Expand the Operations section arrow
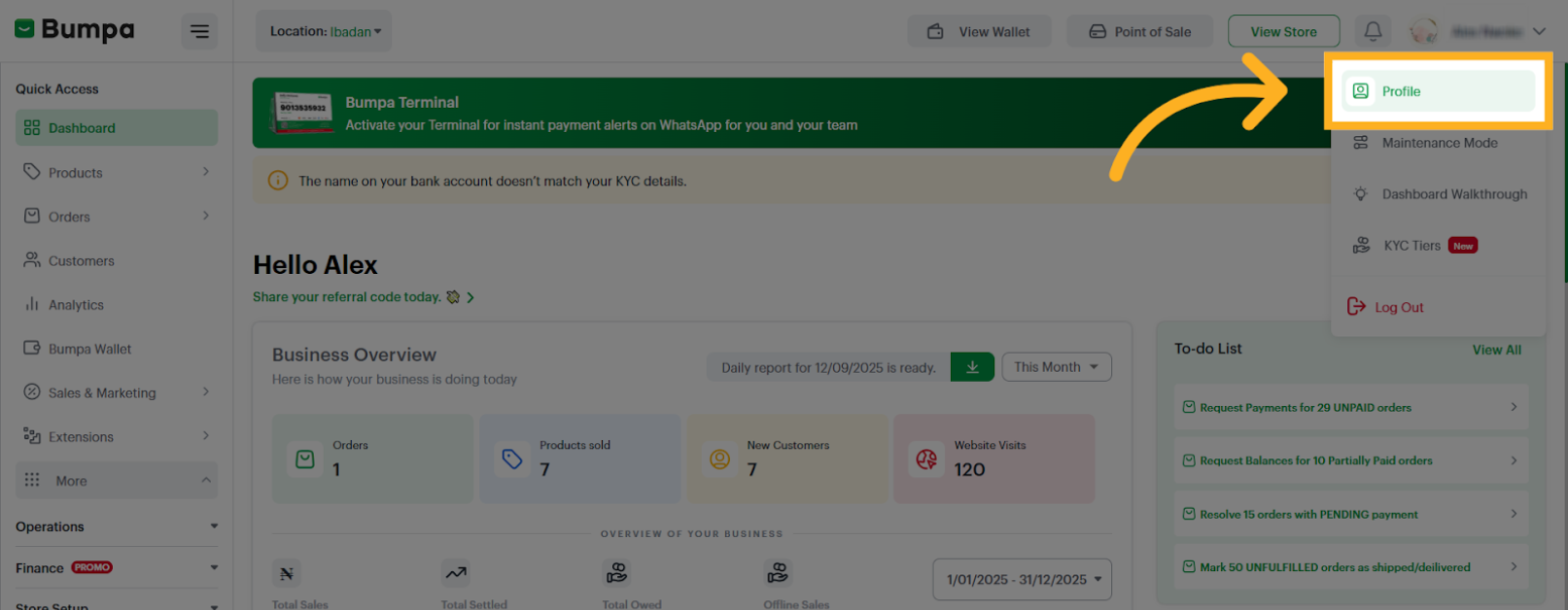 (x=214, y=526)
